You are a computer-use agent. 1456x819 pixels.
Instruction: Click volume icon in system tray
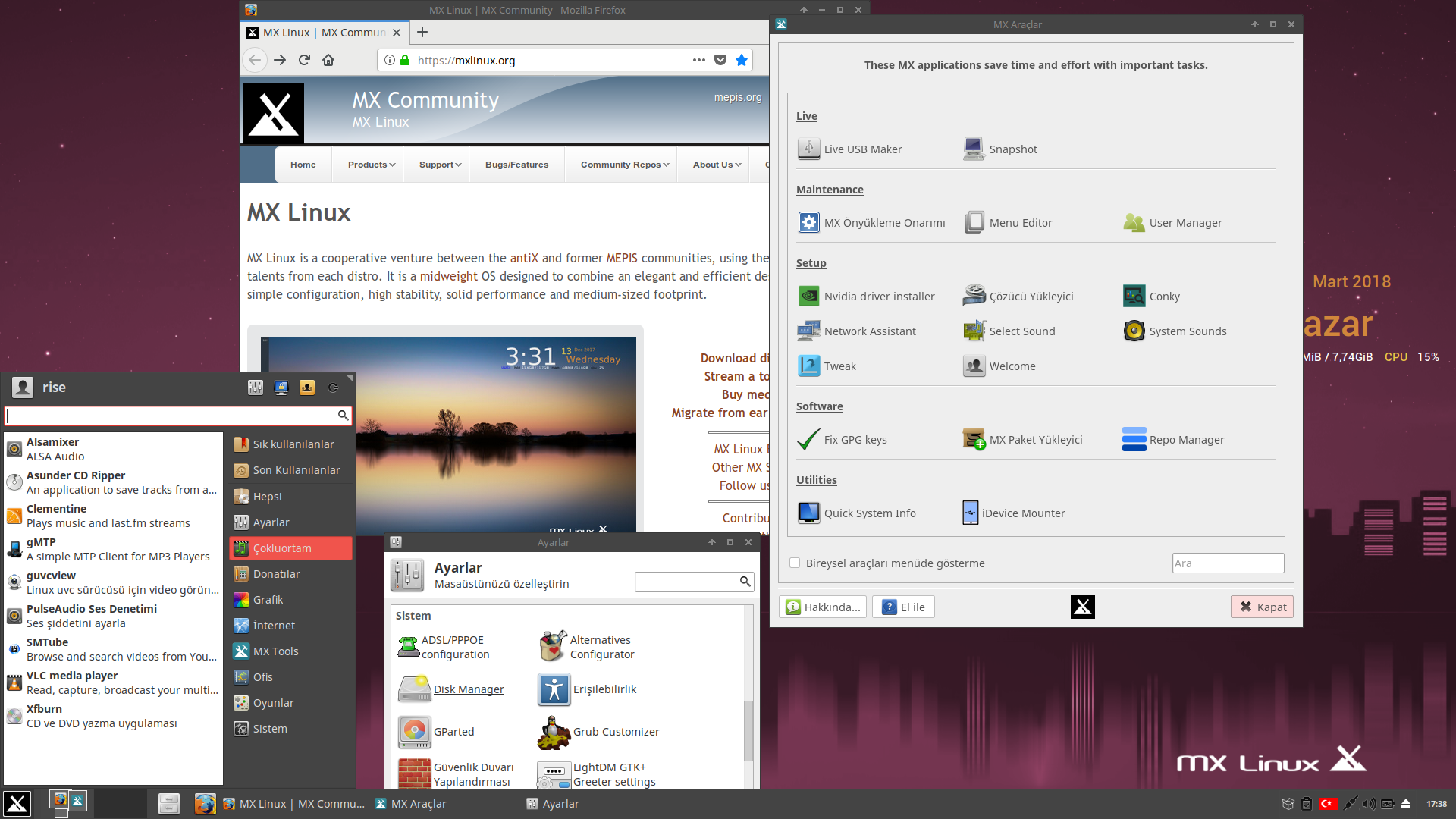pos(1368,804)
